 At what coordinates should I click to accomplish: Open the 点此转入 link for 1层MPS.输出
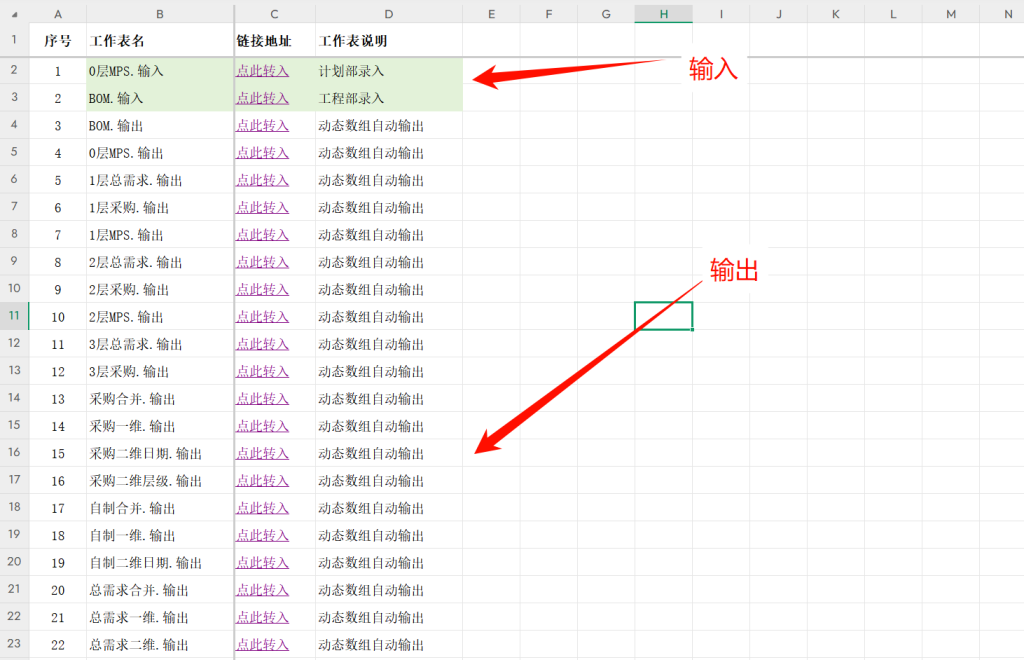[262, 235]
